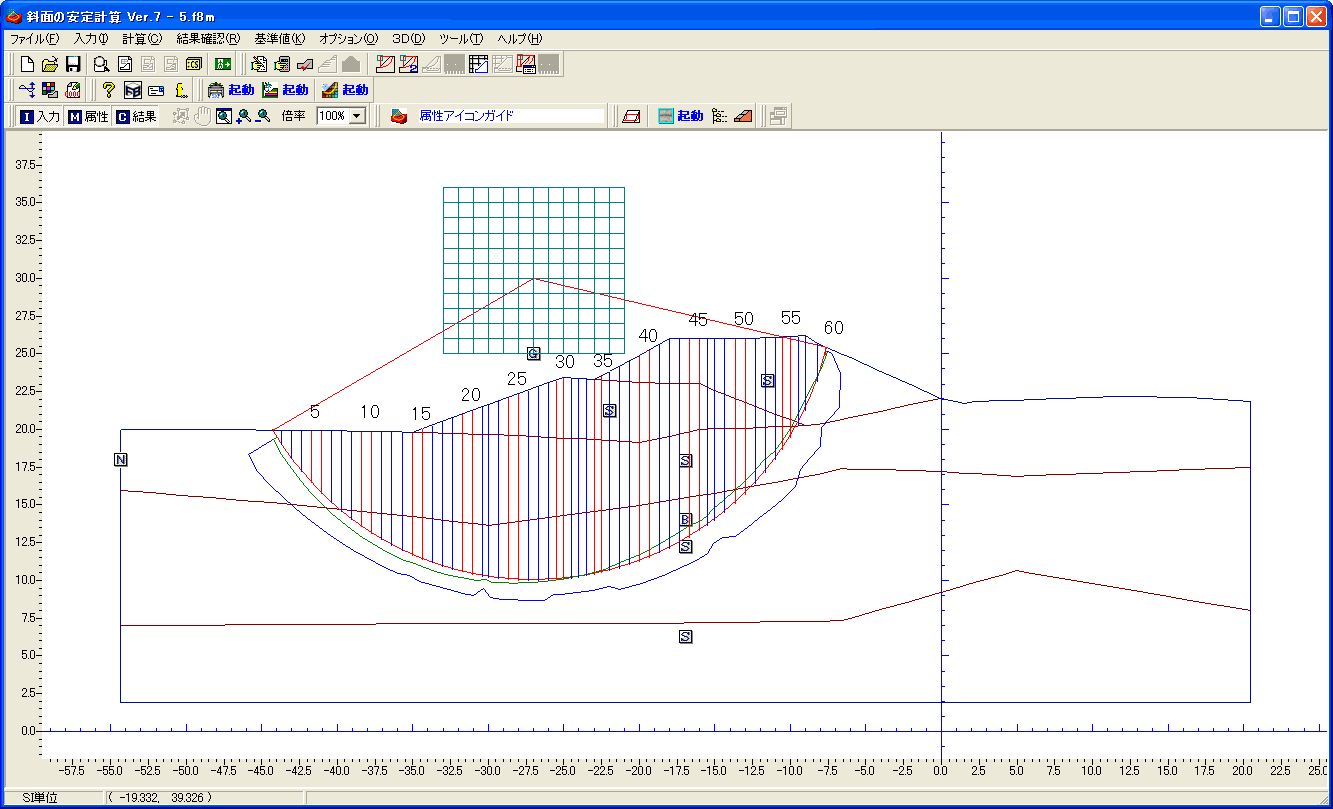Click the 起動 button with teal square icon
Image resolution: width=1333 pixels, height=809 pixels.
click(x=681, y=116)
